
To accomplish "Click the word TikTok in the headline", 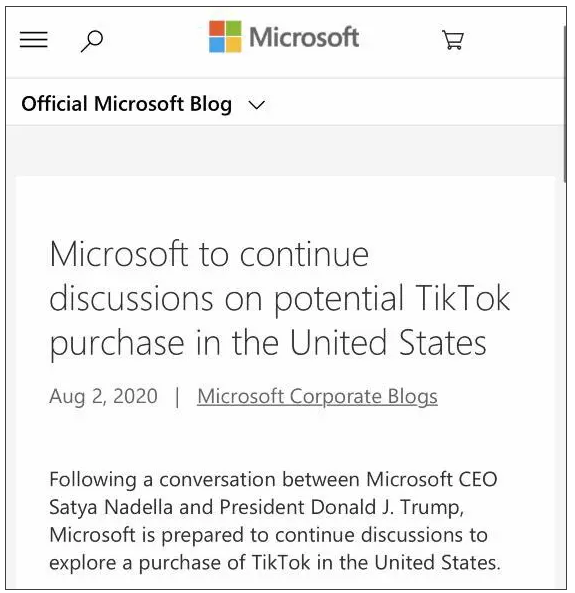I will click(x=462, y=298).
